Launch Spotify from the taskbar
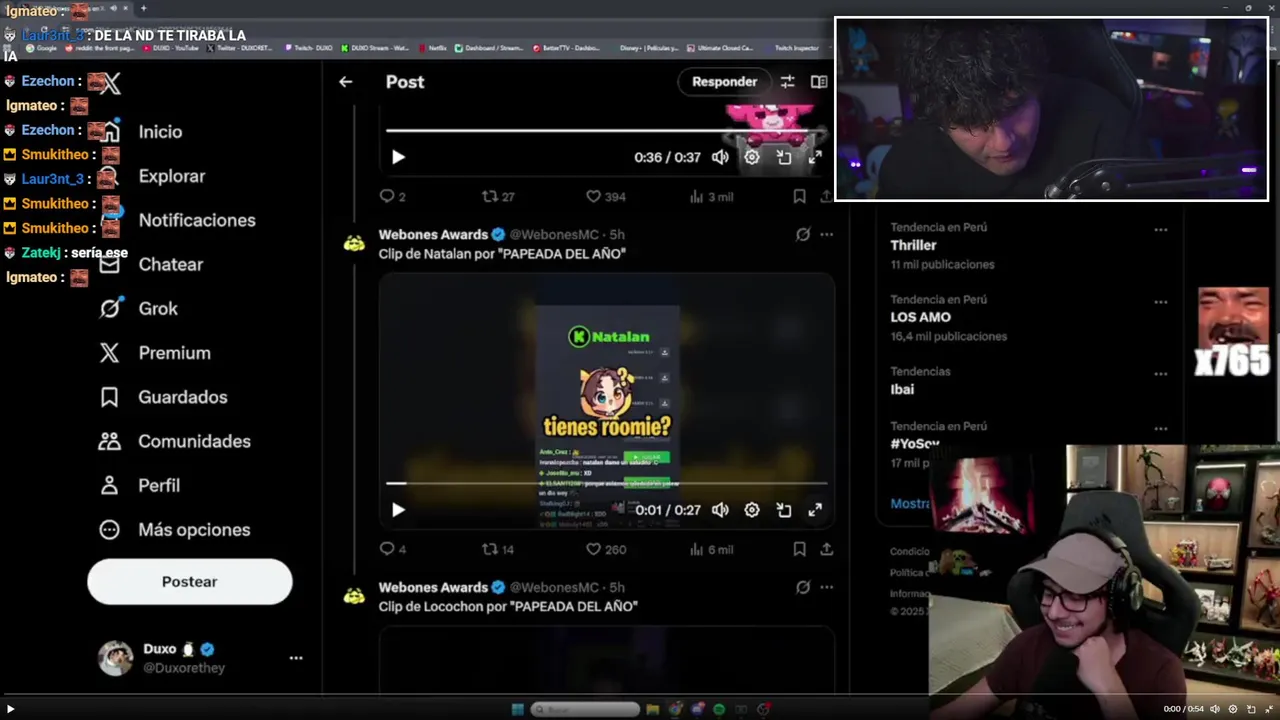This screenshot has height=720, width=1280. (x=719, y=709)
